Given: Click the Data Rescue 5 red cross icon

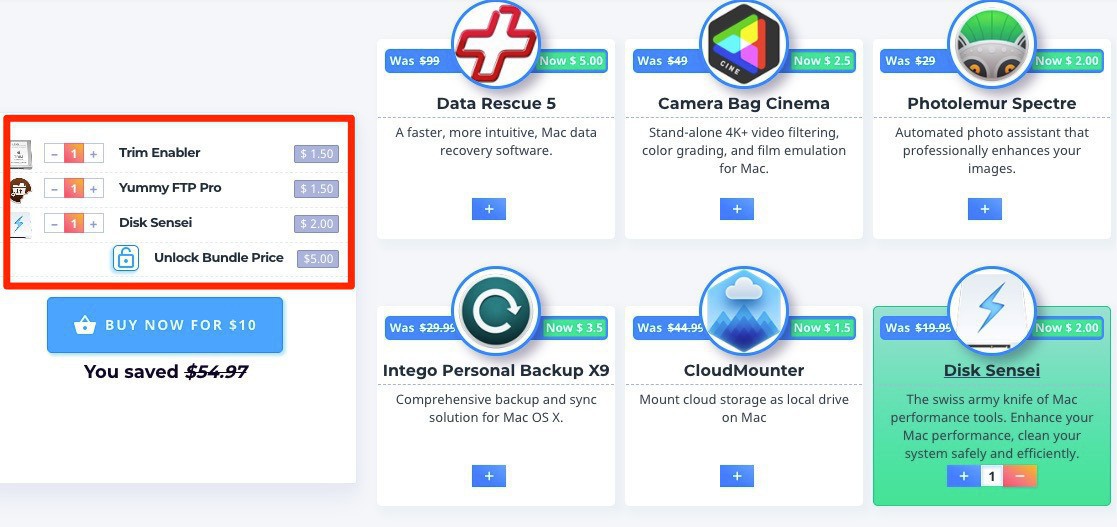Looking at the screenshot, I should [496, 44].
